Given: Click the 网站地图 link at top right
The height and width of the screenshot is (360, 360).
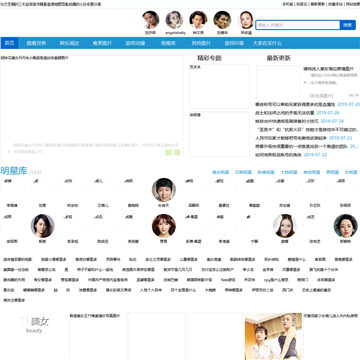Looking at the screenshot, I should [x=353, y=4].
